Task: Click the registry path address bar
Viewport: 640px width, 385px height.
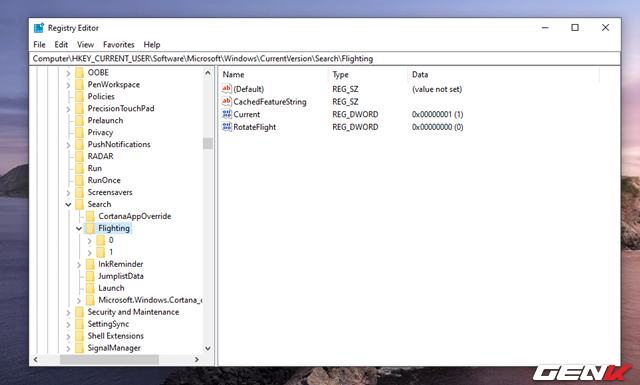Action: pos(325,58)
